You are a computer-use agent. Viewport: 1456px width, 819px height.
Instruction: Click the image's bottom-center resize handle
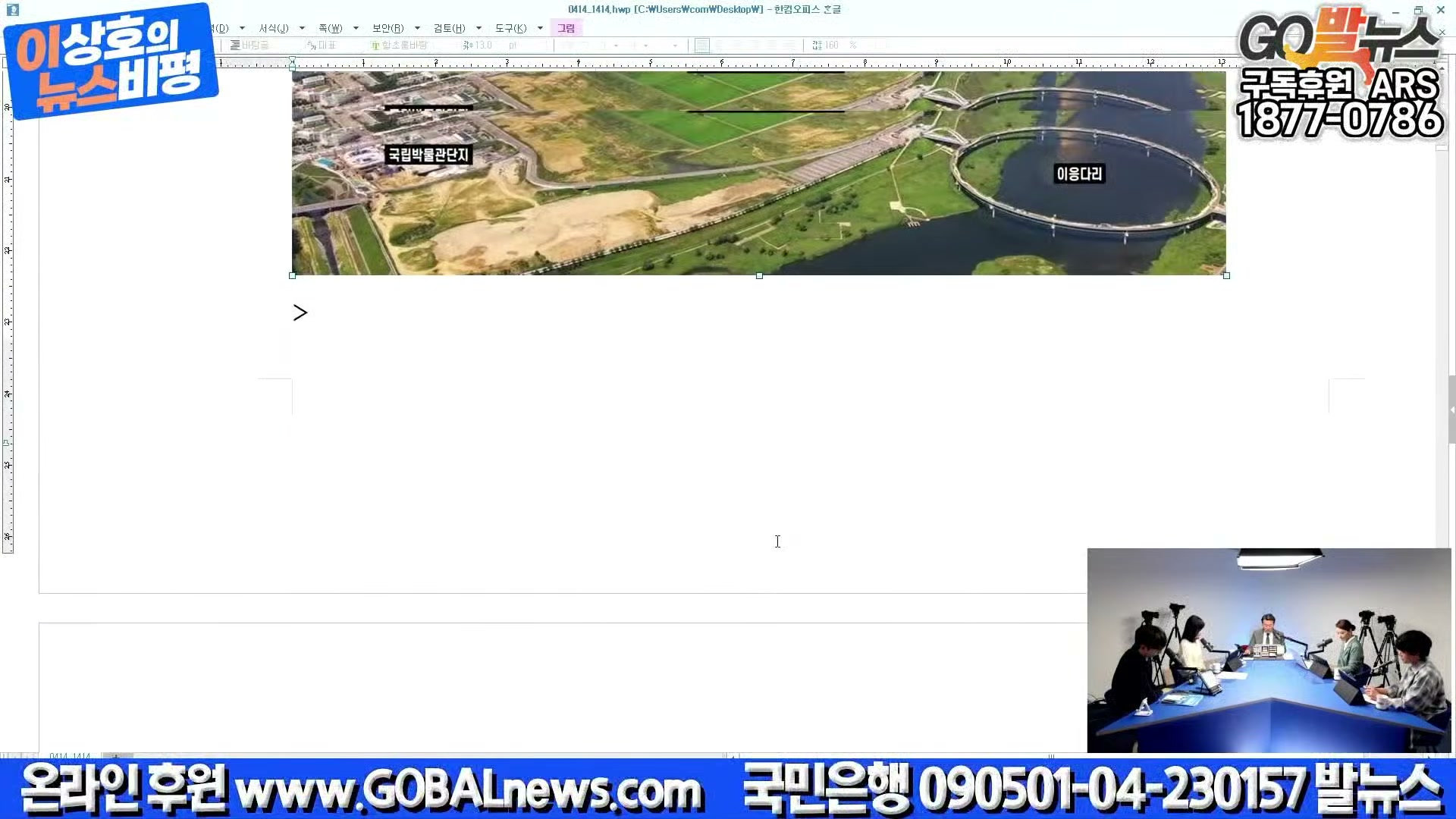point(759,276)
